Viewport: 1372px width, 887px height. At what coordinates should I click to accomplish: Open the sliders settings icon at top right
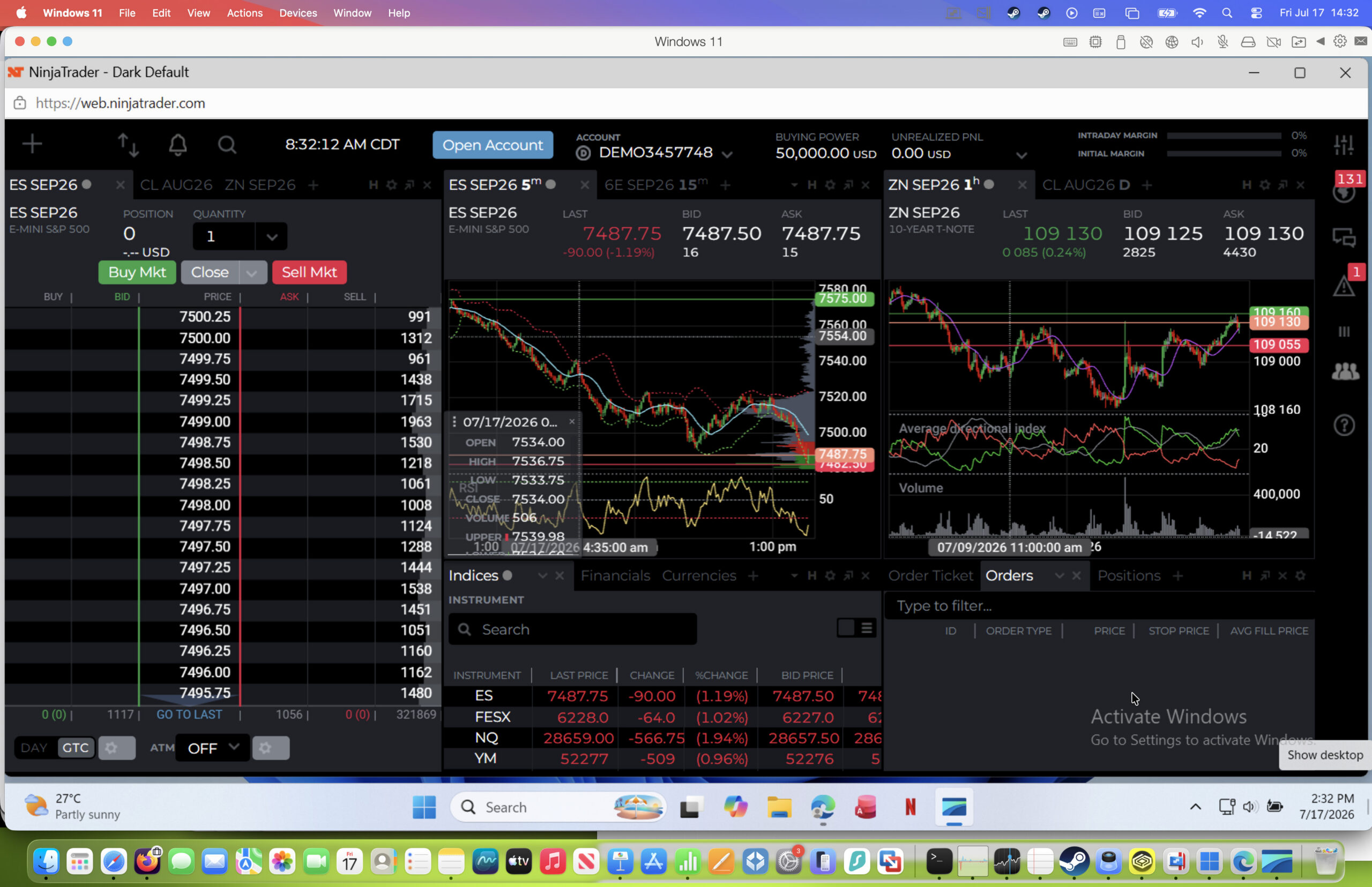click(x=1343, y=145)
